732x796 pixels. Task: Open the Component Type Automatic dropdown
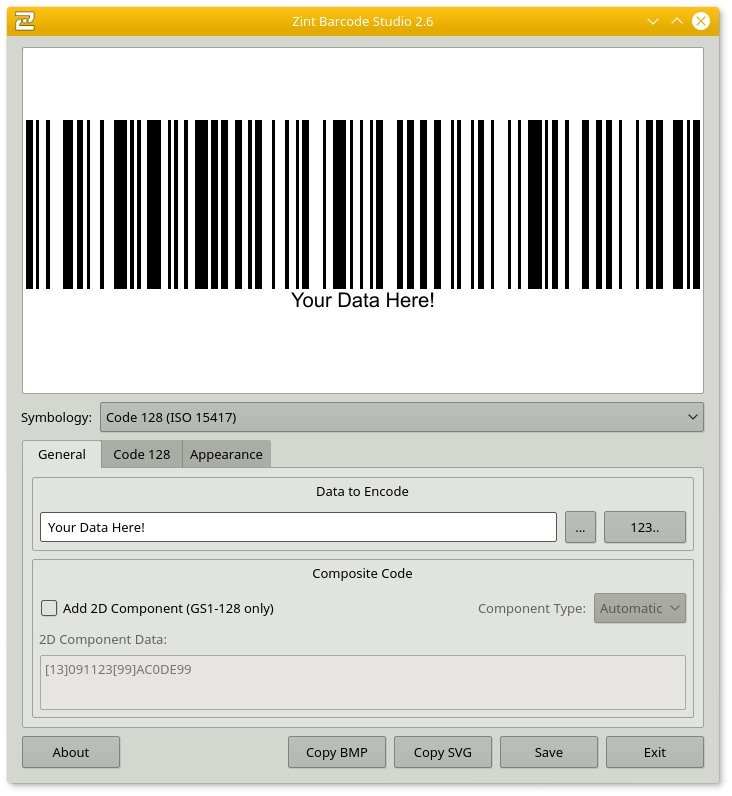pyautogui.click(x=640, y=608)
